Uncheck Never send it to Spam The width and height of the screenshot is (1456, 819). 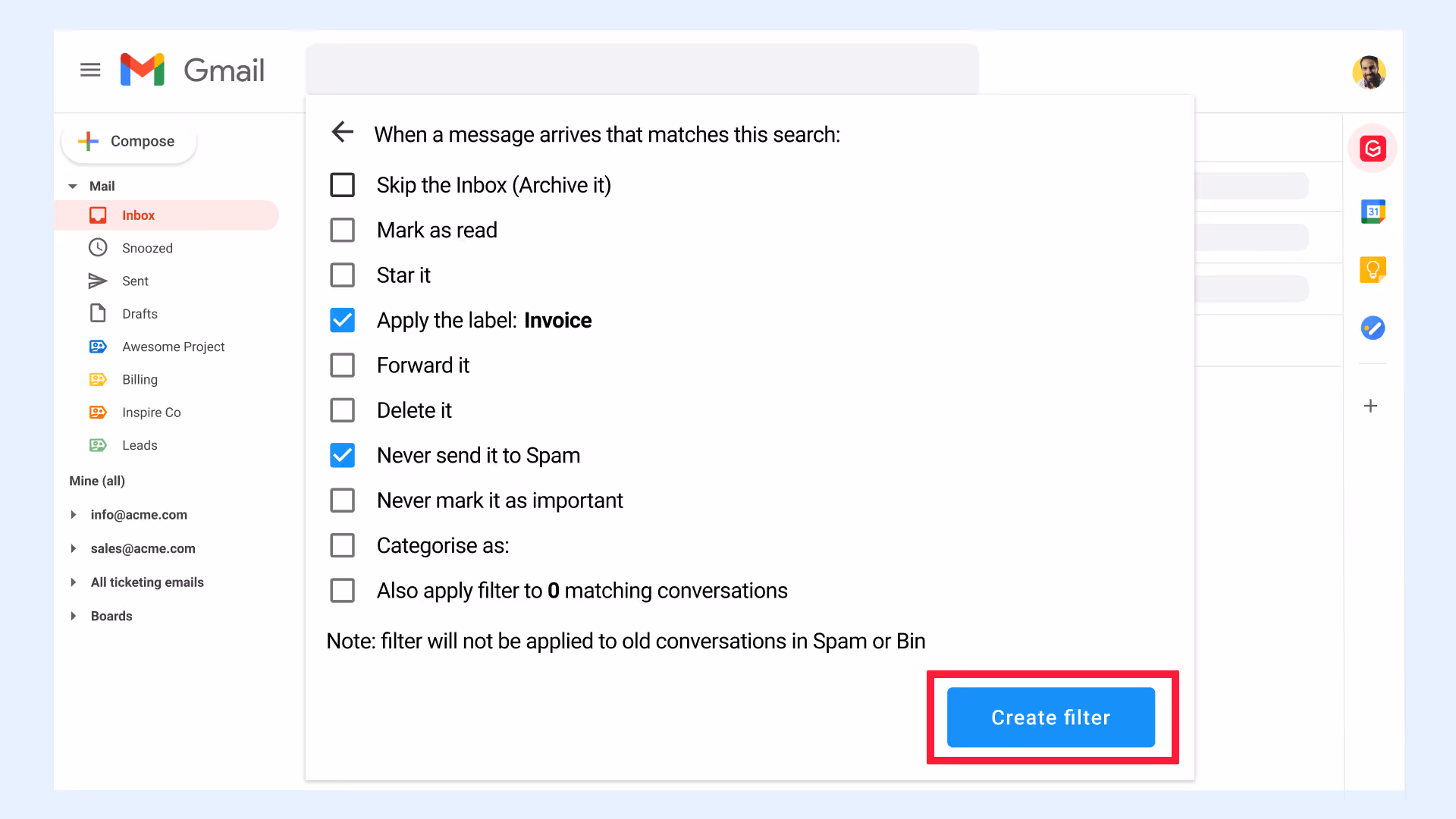coord(343,455)
